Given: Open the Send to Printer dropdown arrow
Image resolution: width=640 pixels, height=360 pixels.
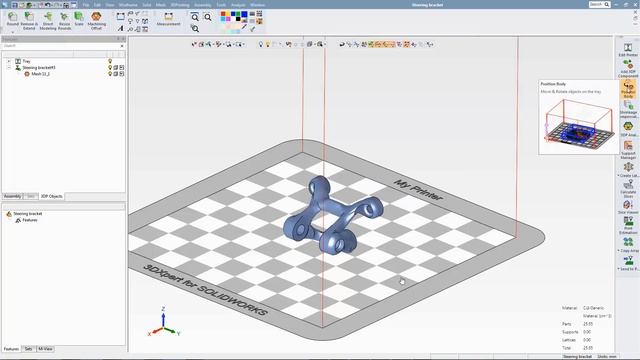Looking at the screenshot, I should (x=619, y=269).
